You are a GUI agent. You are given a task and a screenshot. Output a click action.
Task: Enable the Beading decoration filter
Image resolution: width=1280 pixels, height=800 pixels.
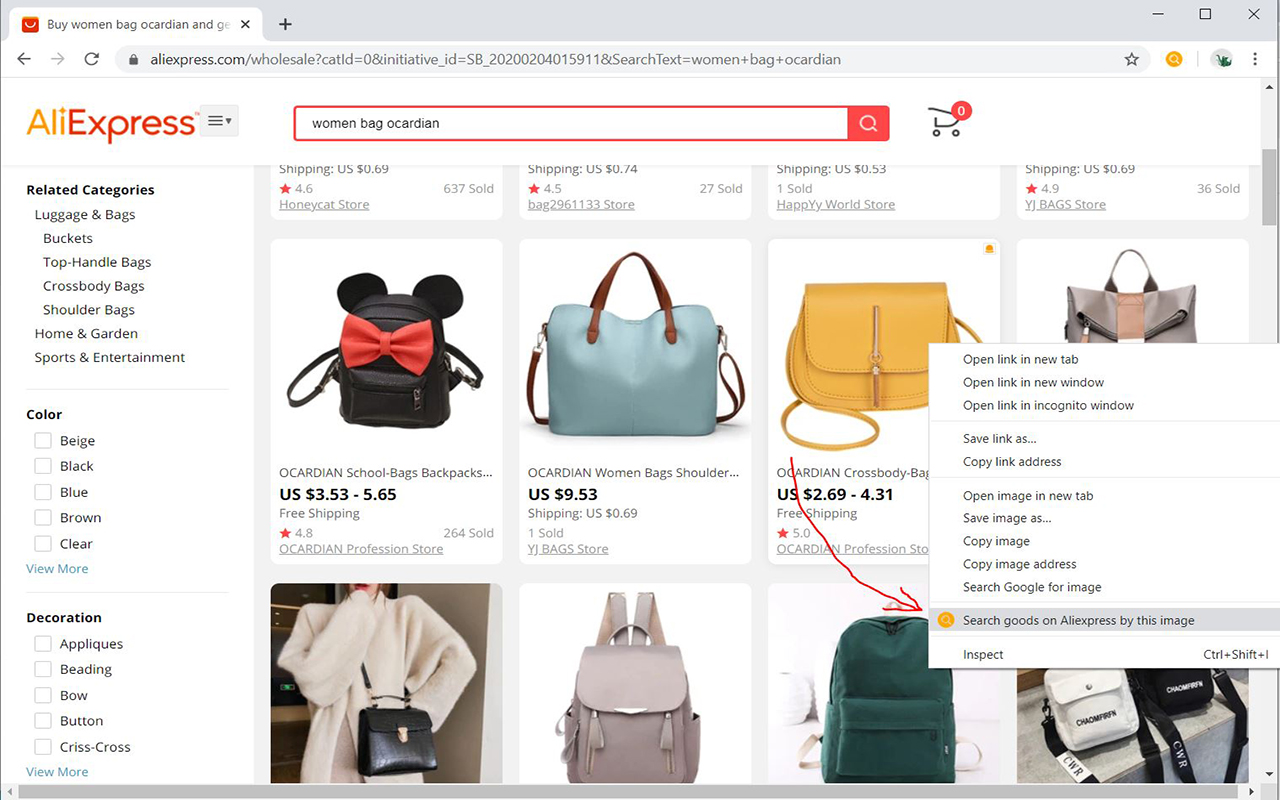click(43, 669)
